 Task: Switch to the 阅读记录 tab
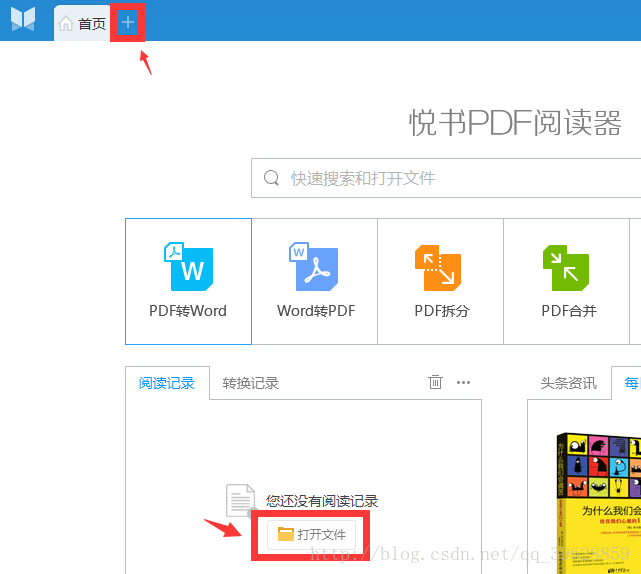click(x=167, y=383)
